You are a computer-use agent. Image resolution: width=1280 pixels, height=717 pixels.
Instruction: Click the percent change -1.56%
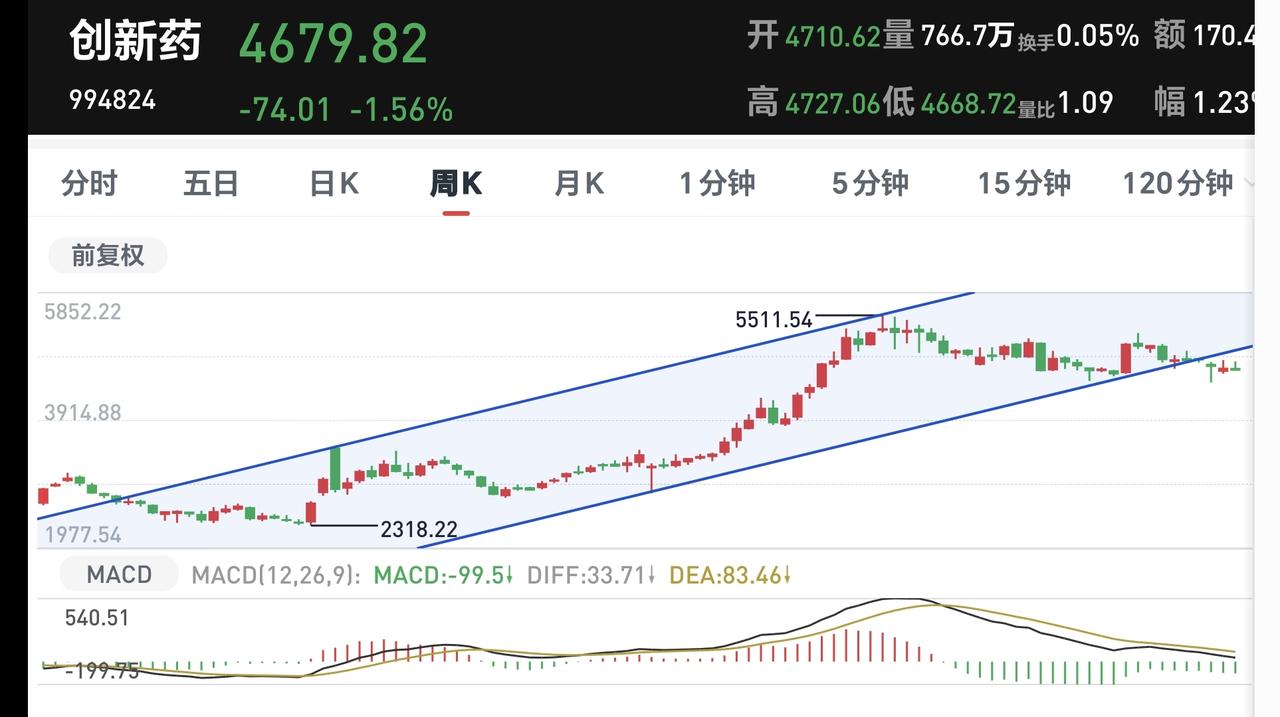click(402, 109)
